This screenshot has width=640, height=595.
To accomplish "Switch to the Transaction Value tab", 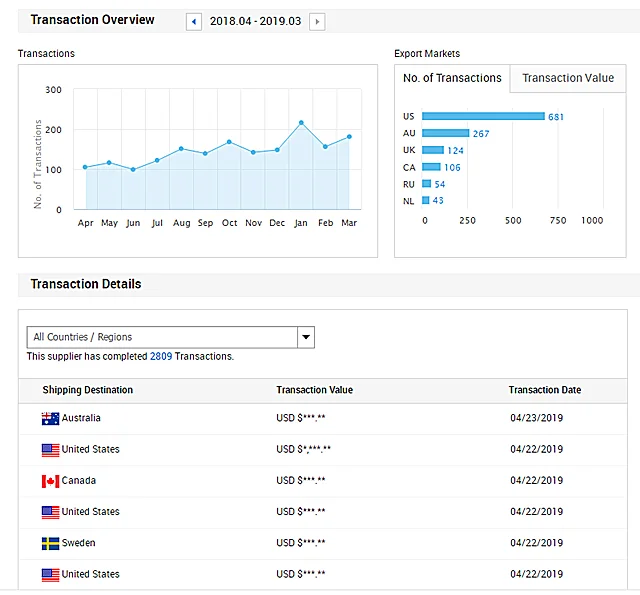I will click(x=568, y=78).
